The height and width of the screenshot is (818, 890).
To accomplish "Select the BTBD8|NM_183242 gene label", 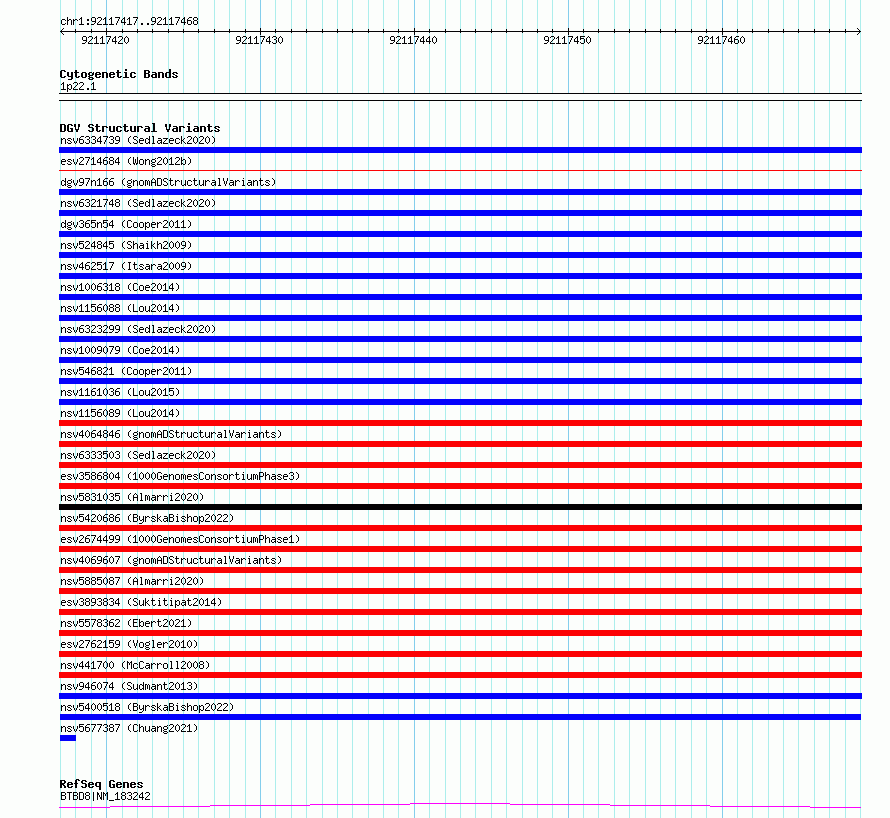I will (x=105, y=796).
